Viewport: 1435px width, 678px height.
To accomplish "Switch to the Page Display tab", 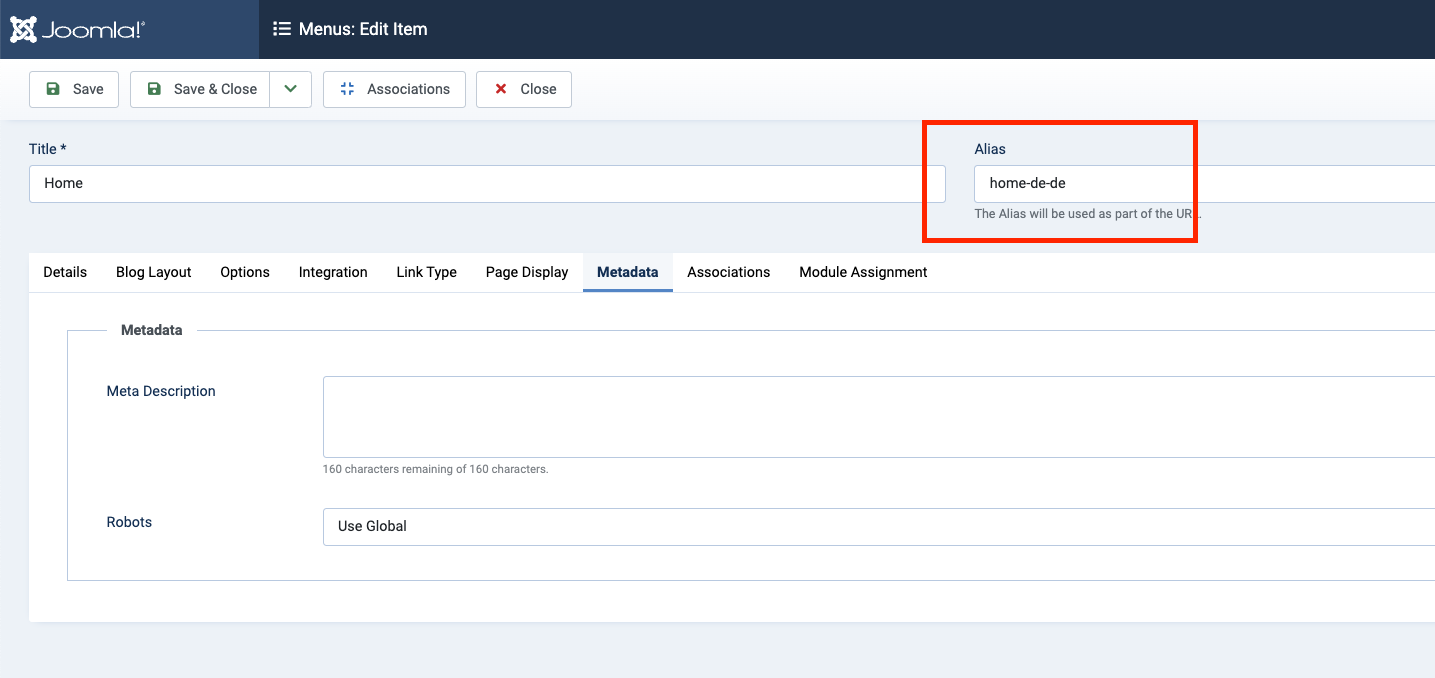I will [x=527, y=272].
